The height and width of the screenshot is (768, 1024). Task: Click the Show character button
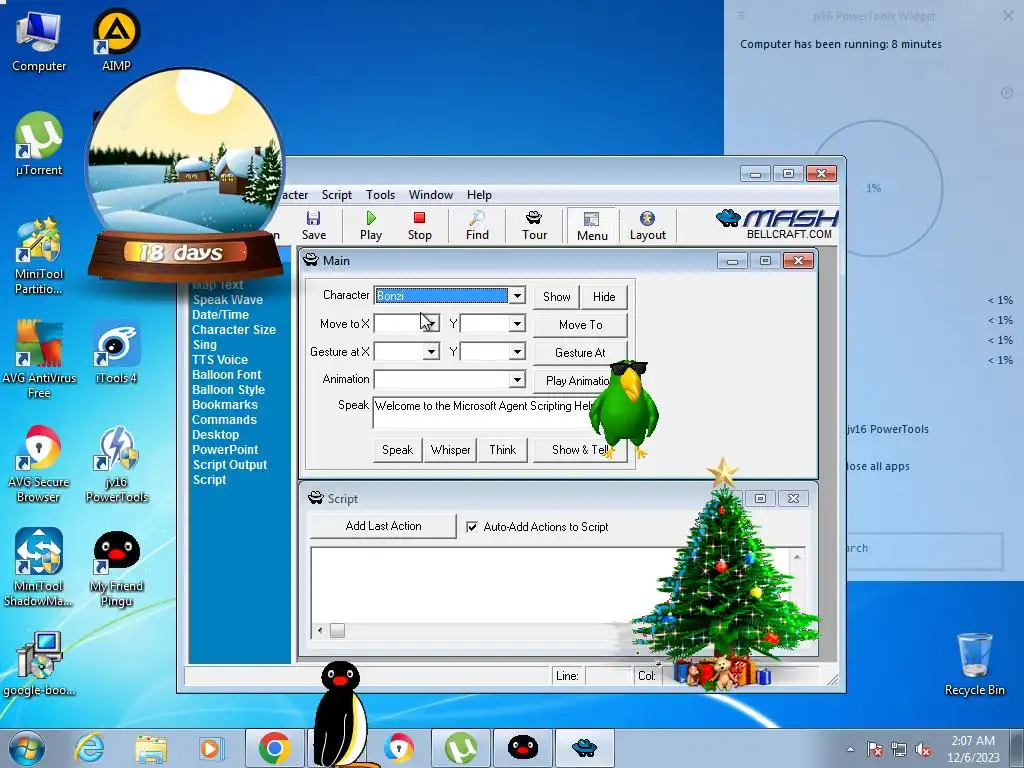pyautogui.click(x=556, y=296)
